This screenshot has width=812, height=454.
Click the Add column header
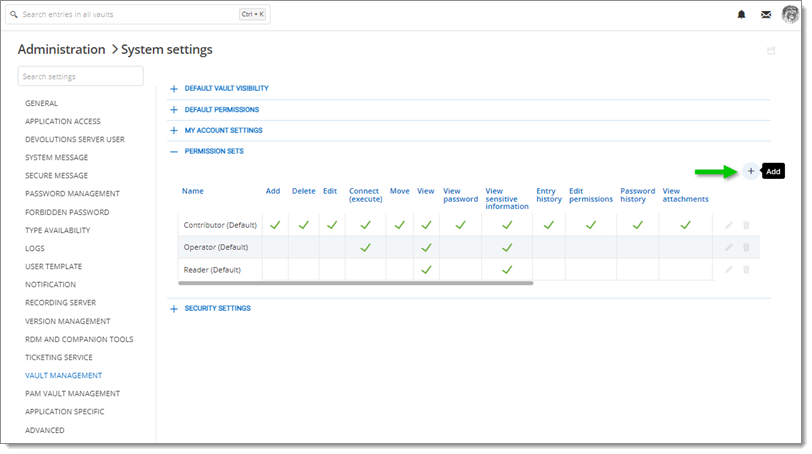[273, 191]
